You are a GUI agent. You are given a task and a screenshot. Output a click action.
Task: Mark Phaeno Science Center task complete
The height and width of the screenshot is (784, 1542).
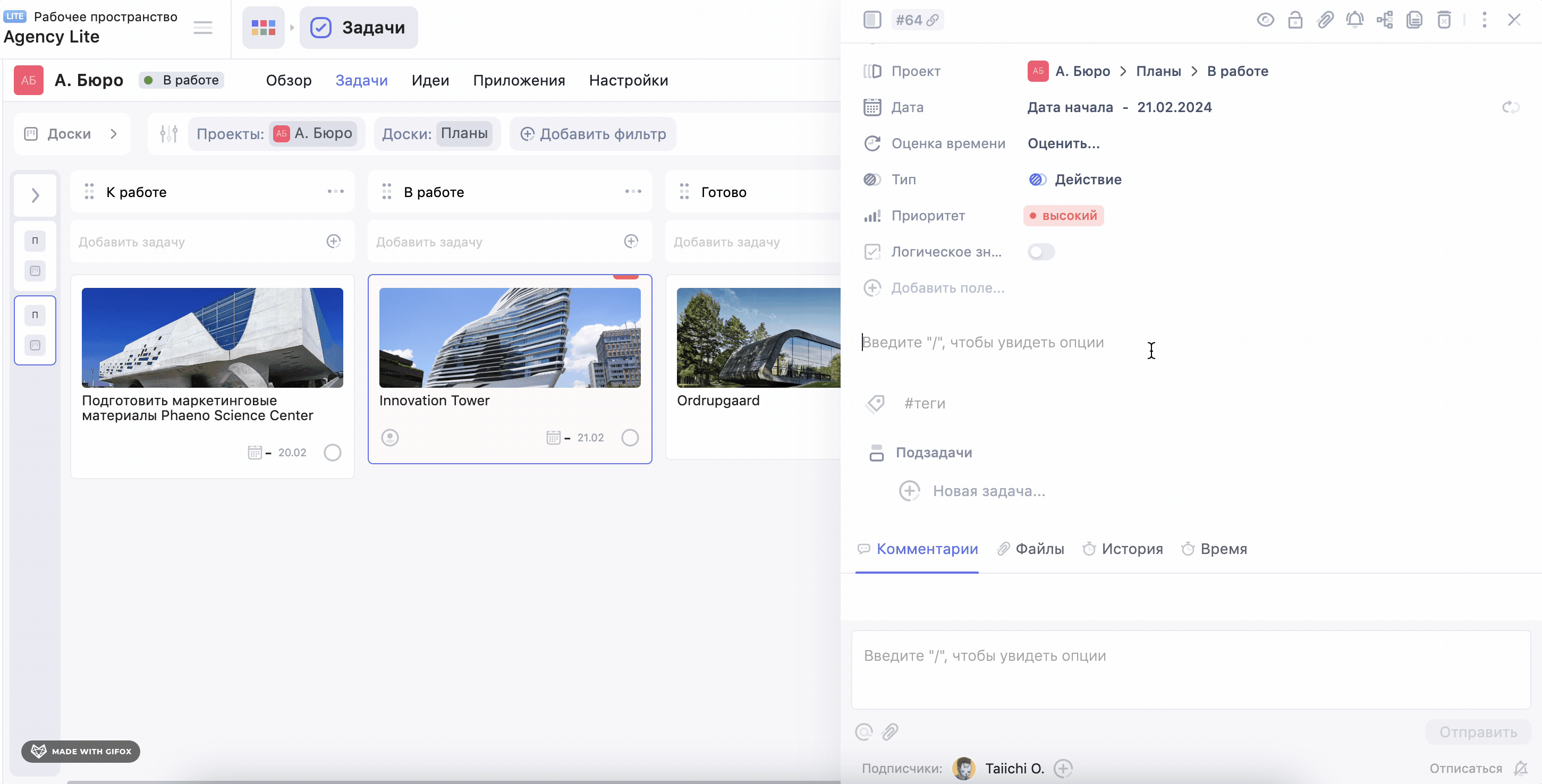pos(332,453)
